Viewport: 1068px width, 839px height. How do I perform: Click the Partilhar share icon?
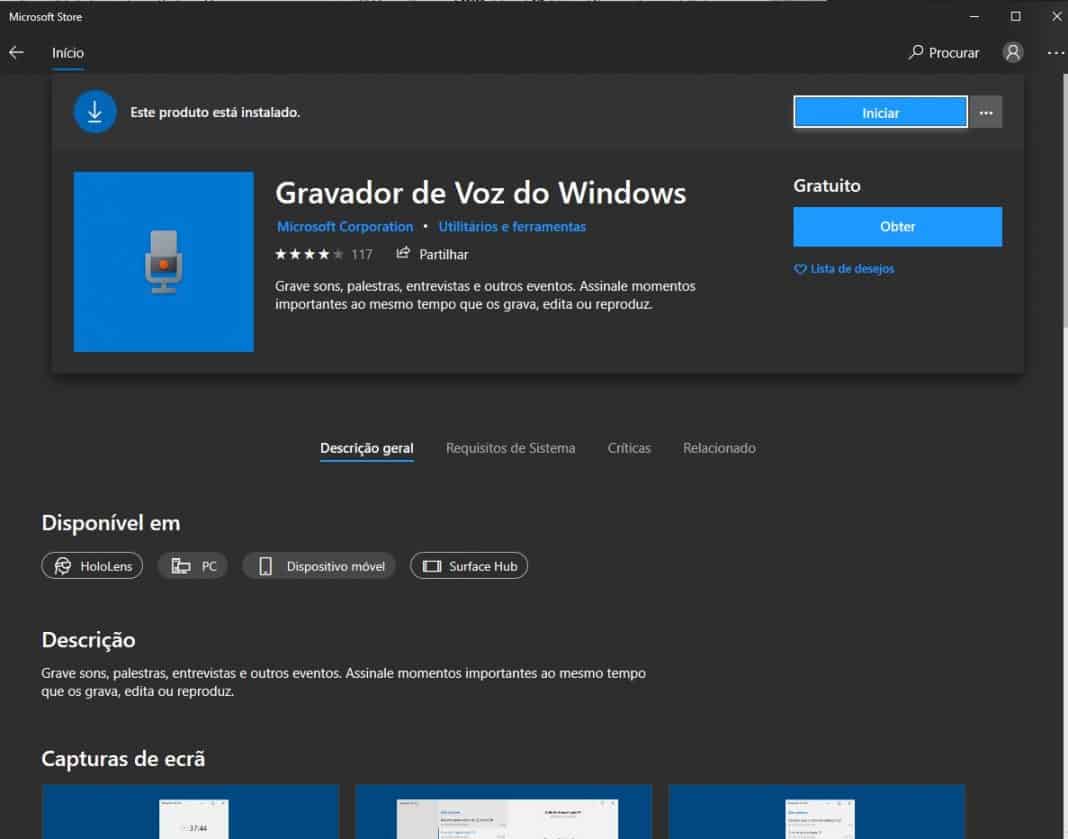(x=404, y=254)
